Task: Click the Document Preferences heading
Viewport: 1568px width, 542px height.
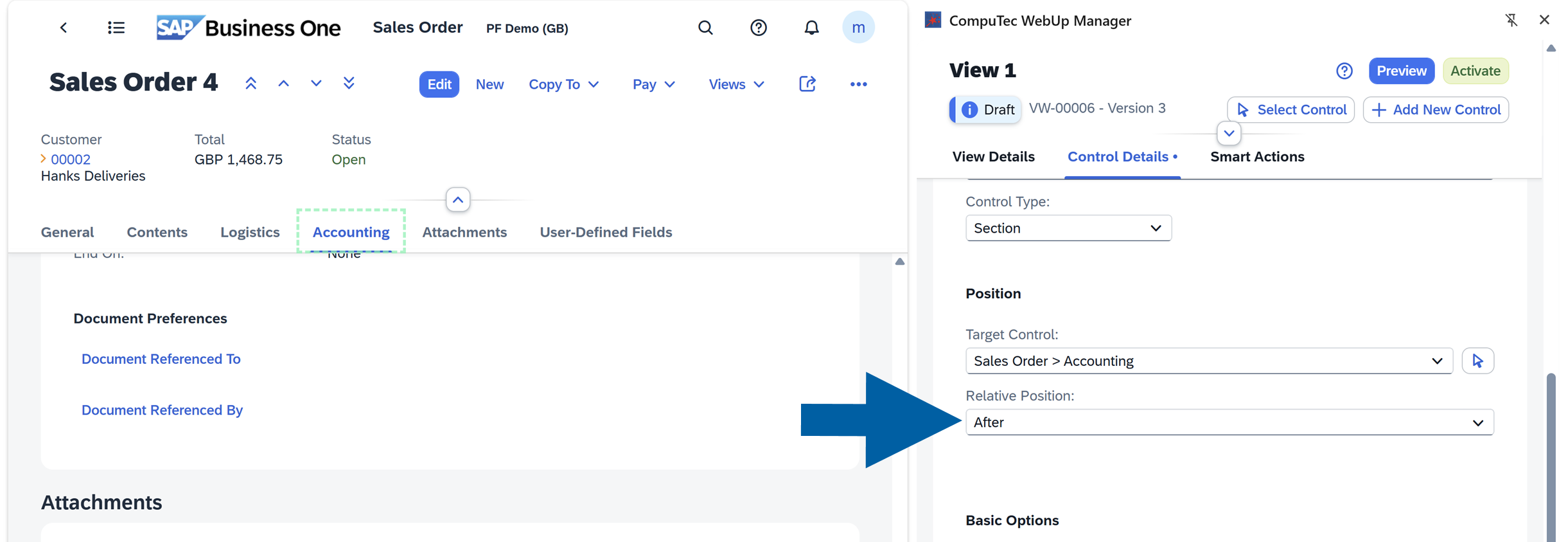Action: [150, 318]
